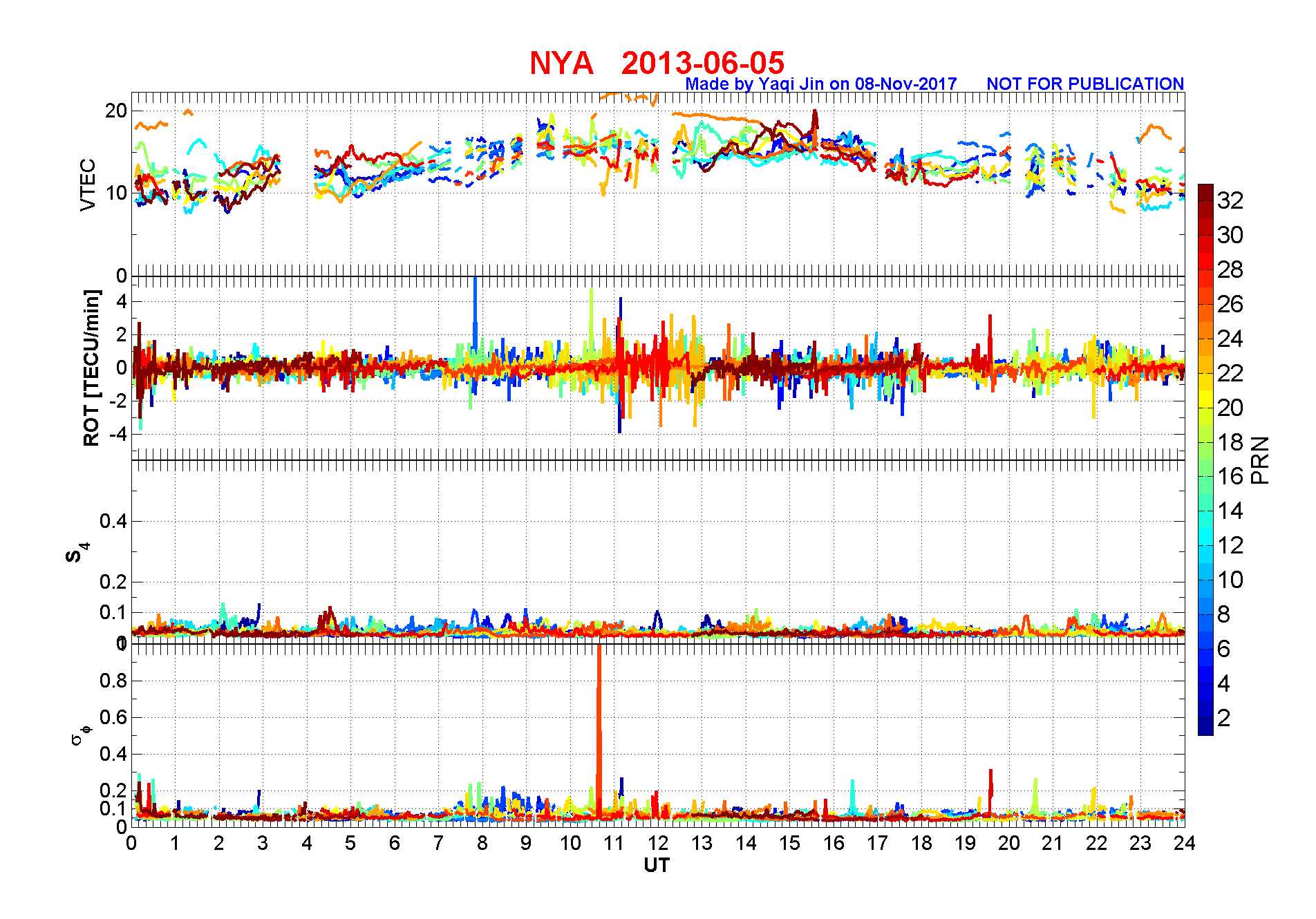Click the 'PRN' colorbar label
The image size is (1316, 919).
tap(1260, 459)
